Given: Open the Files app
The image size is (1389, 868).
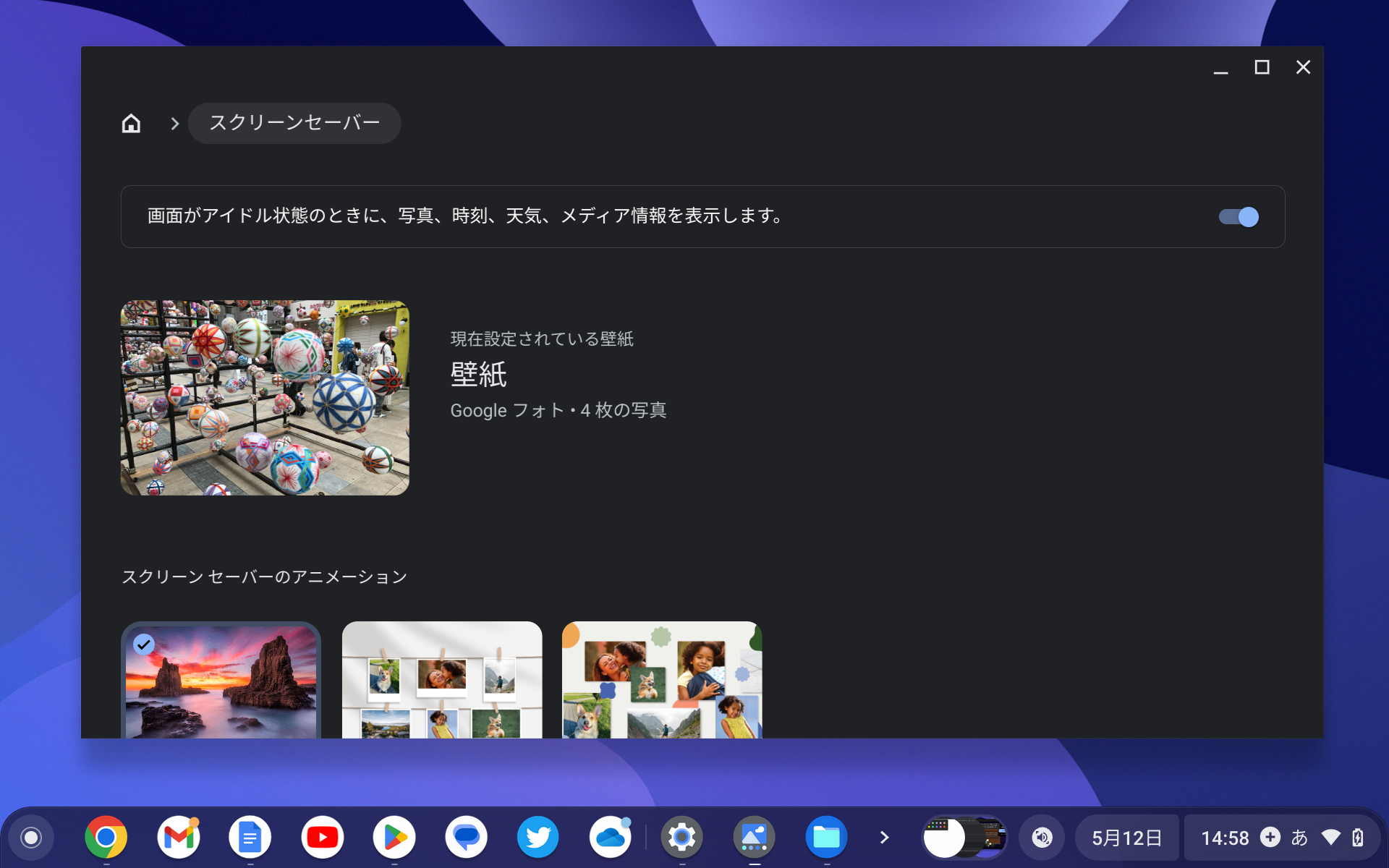Looking at the screenshot, I should tap(827, 837).
